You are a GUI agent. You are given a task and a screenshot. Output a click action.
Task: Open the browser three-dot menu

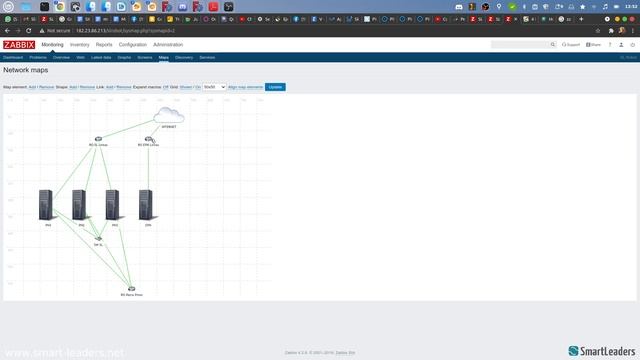633,31
